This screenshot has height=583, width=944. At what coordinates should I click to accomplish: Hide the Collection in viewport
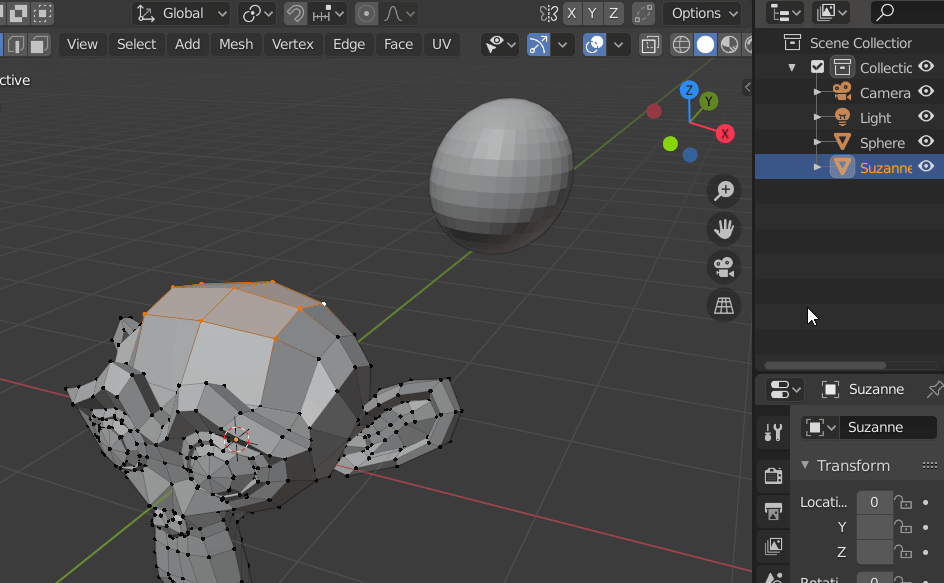point(926,66)
